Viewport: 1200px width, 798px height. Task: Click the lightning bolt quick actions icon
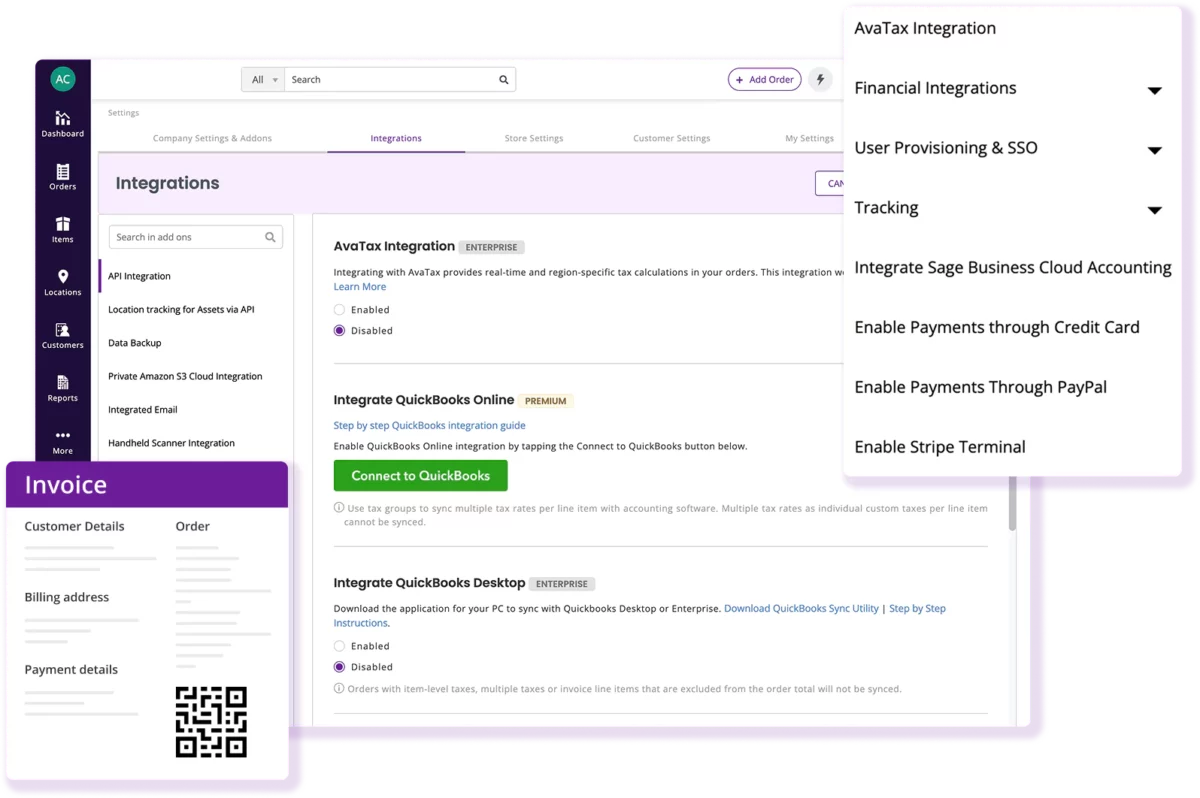pyautogui.click(x=820, y=80)
